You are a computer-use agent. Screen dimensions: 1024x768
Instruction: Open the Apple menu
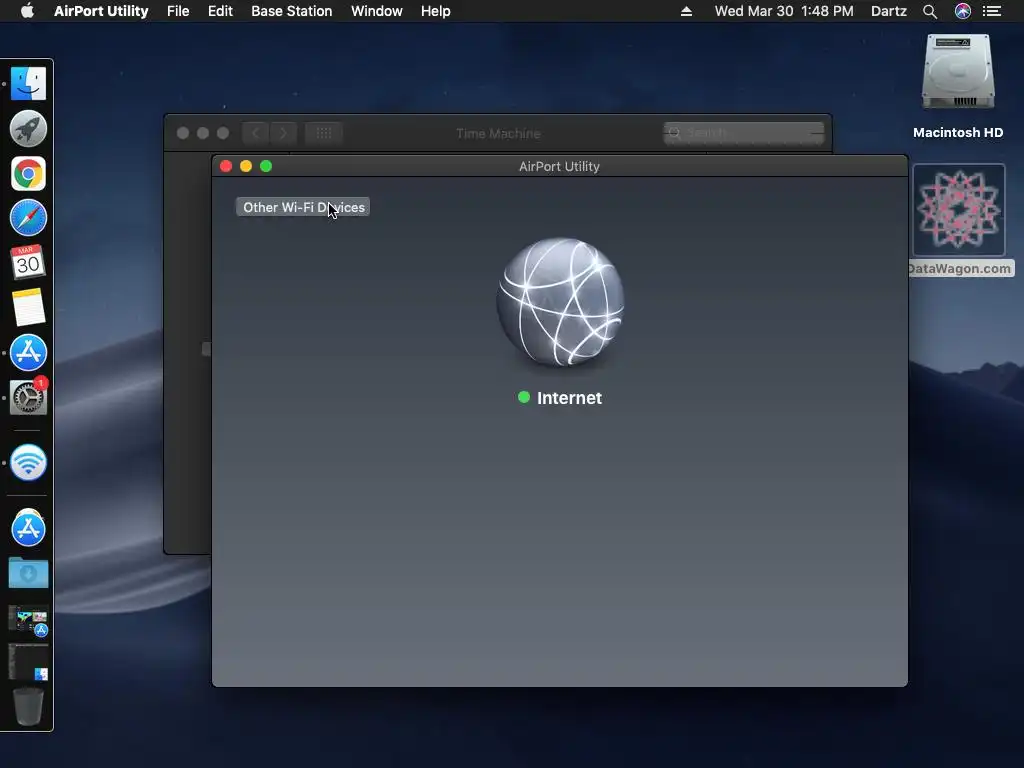pyautogui.click(x=27, y=11)
